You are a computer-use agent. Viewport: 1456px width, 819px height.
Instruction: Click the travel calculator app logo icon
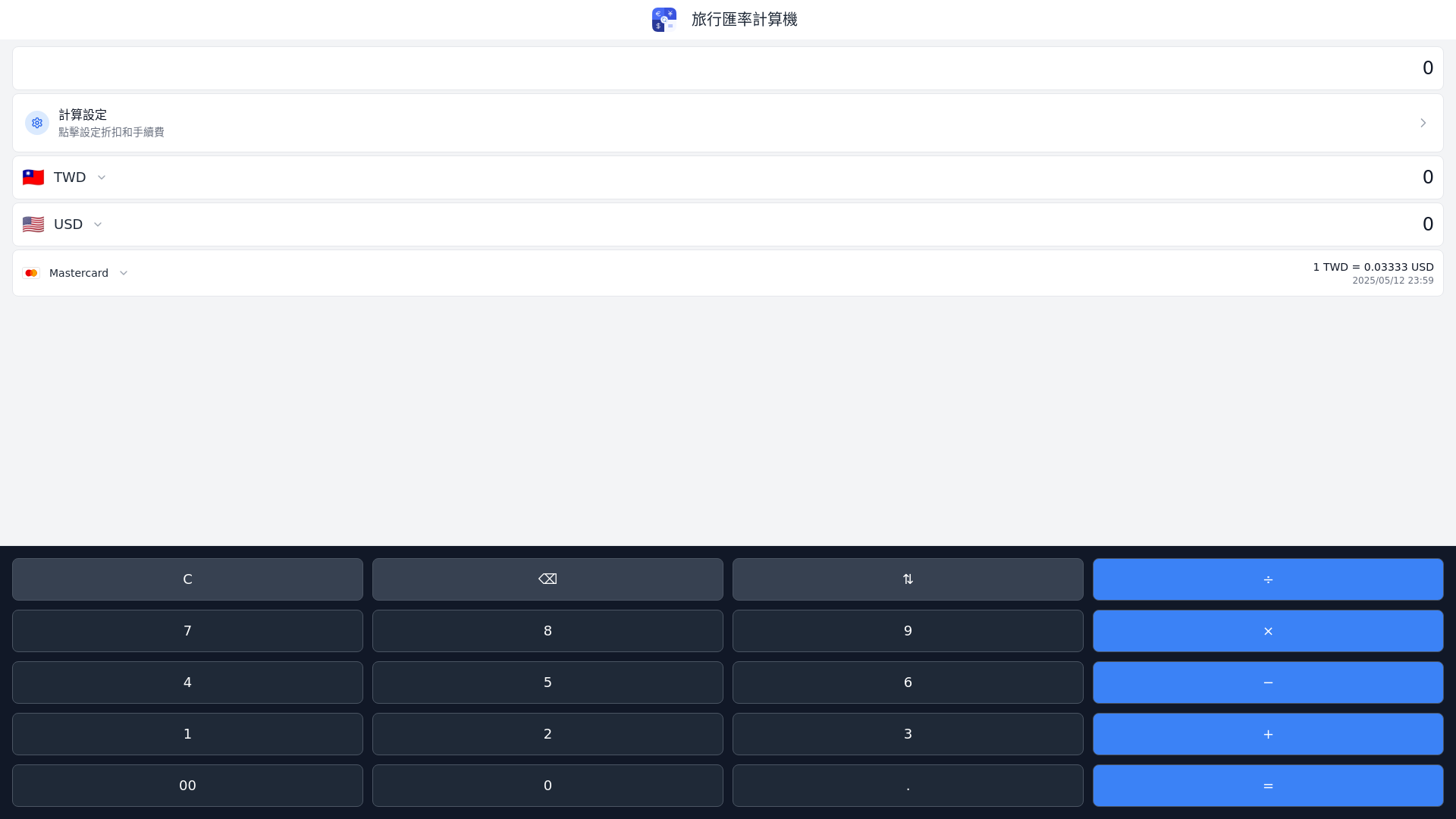[664, 20]
